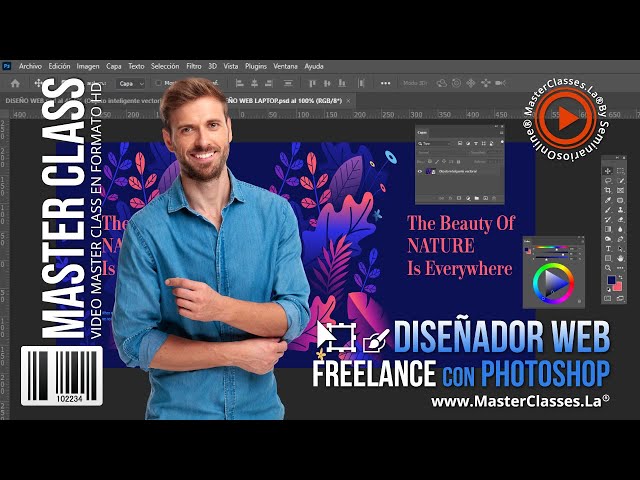Click the align bottom edges icon

[342, 83]
